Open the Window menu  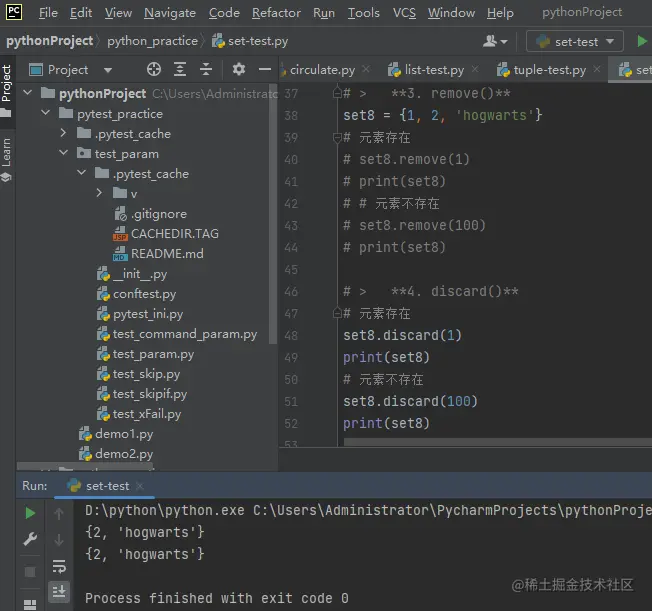(x=451, y=13)
